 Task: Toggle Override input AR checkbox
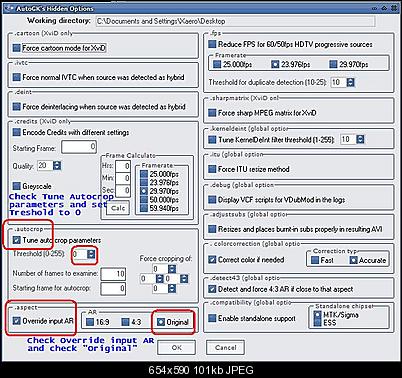pyautogui.click(x=17, y=321)
